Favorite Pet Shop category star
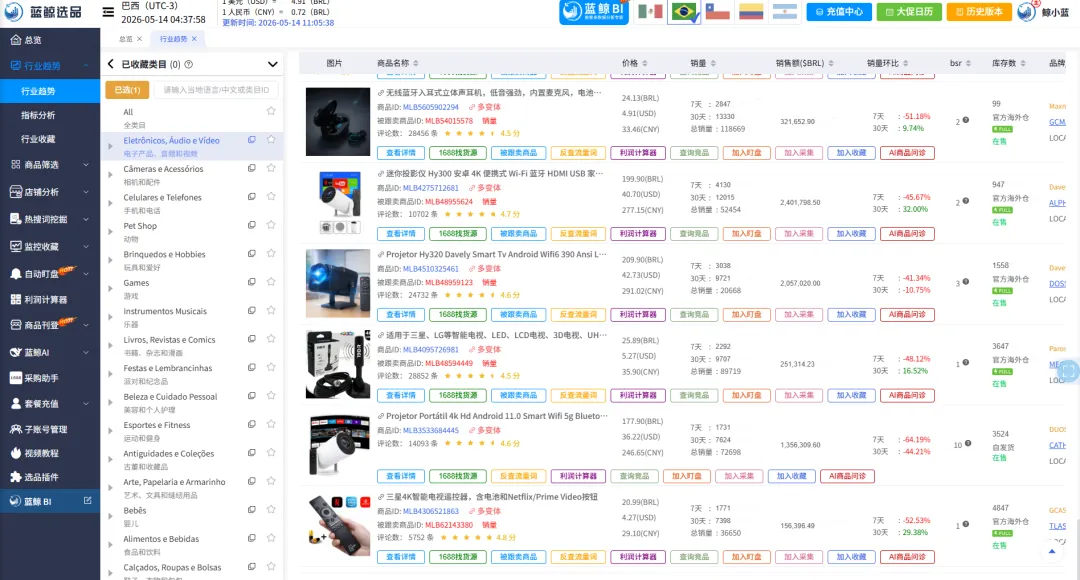Image resolution: width=1080 pixels, height=580 pixels. (x=271, y=225)
